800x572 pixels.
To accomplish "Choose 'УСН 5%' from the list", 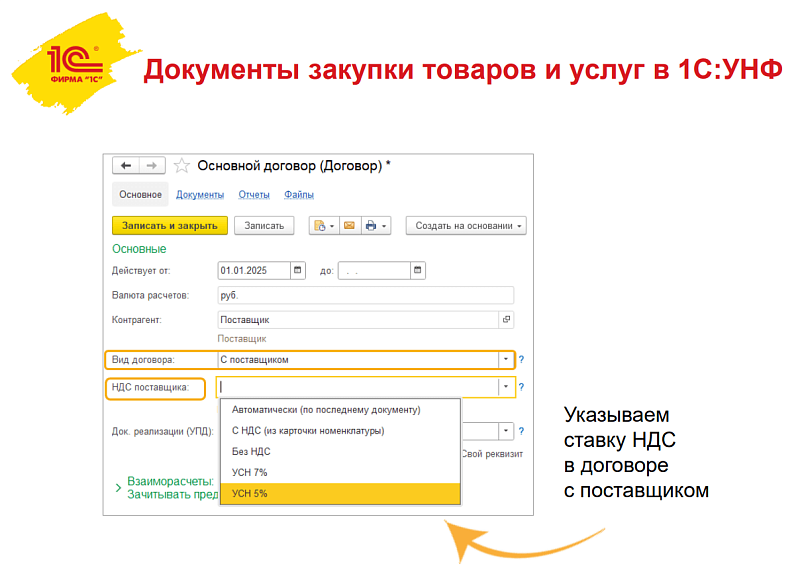I will point(341,493).
